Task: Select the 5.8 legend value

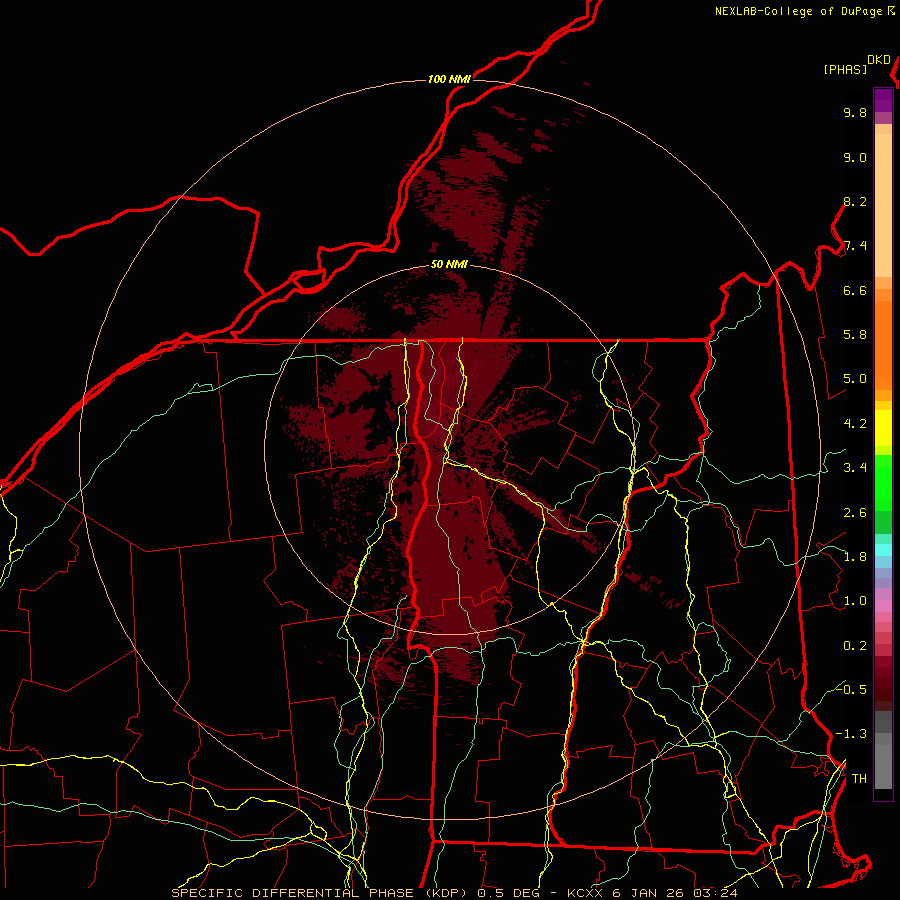Action: tap(855, 335)
